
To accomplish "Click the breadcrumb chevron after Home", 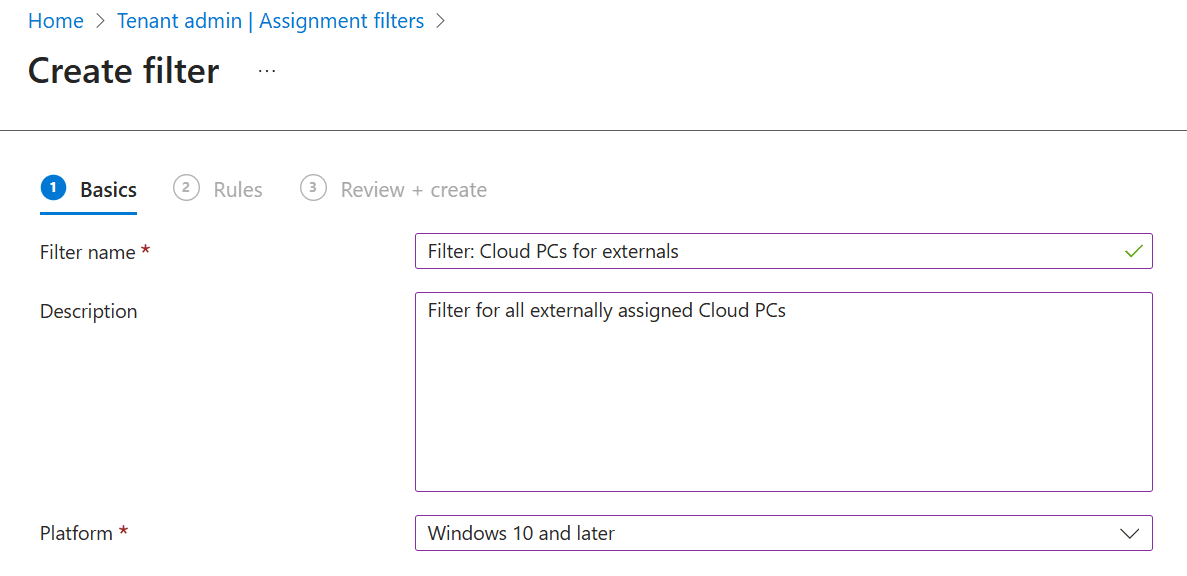I will point(100,21).
